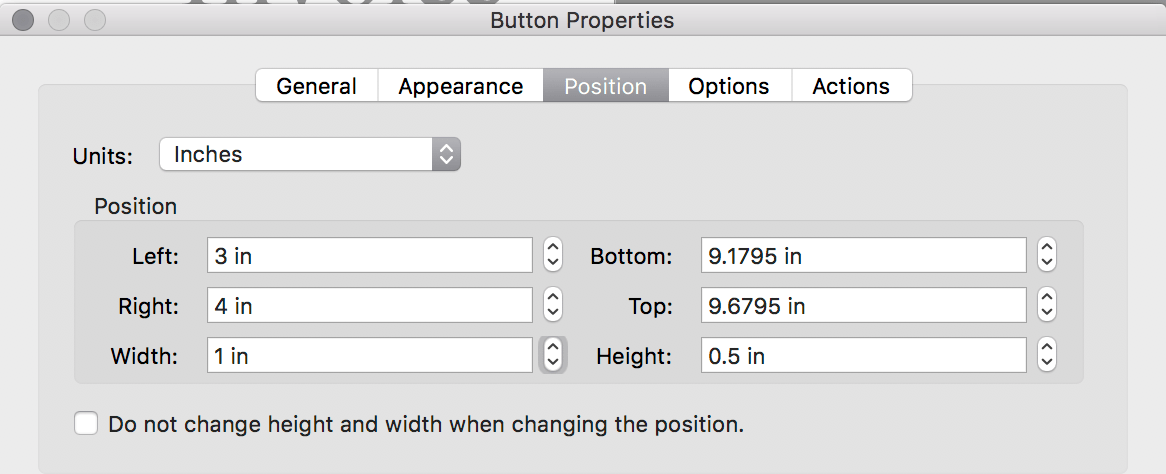Viewport: 1166px width, 474px height.
Task: Click the stepper next to Right field
Action: [x=553, y=306]
